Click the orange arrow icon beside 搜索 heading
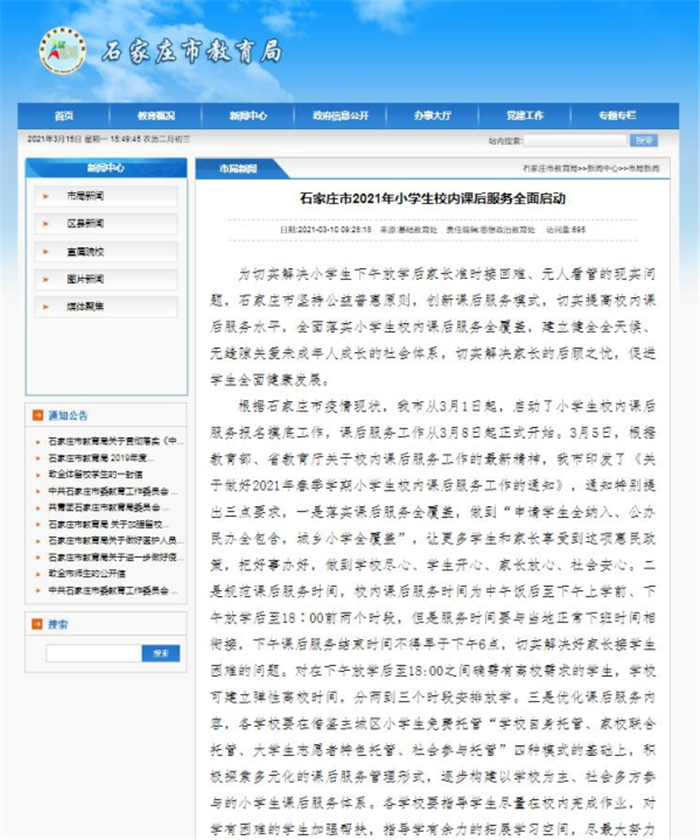Image resolution: width=700 pixels, height=840 pixels. click(37, 624)
